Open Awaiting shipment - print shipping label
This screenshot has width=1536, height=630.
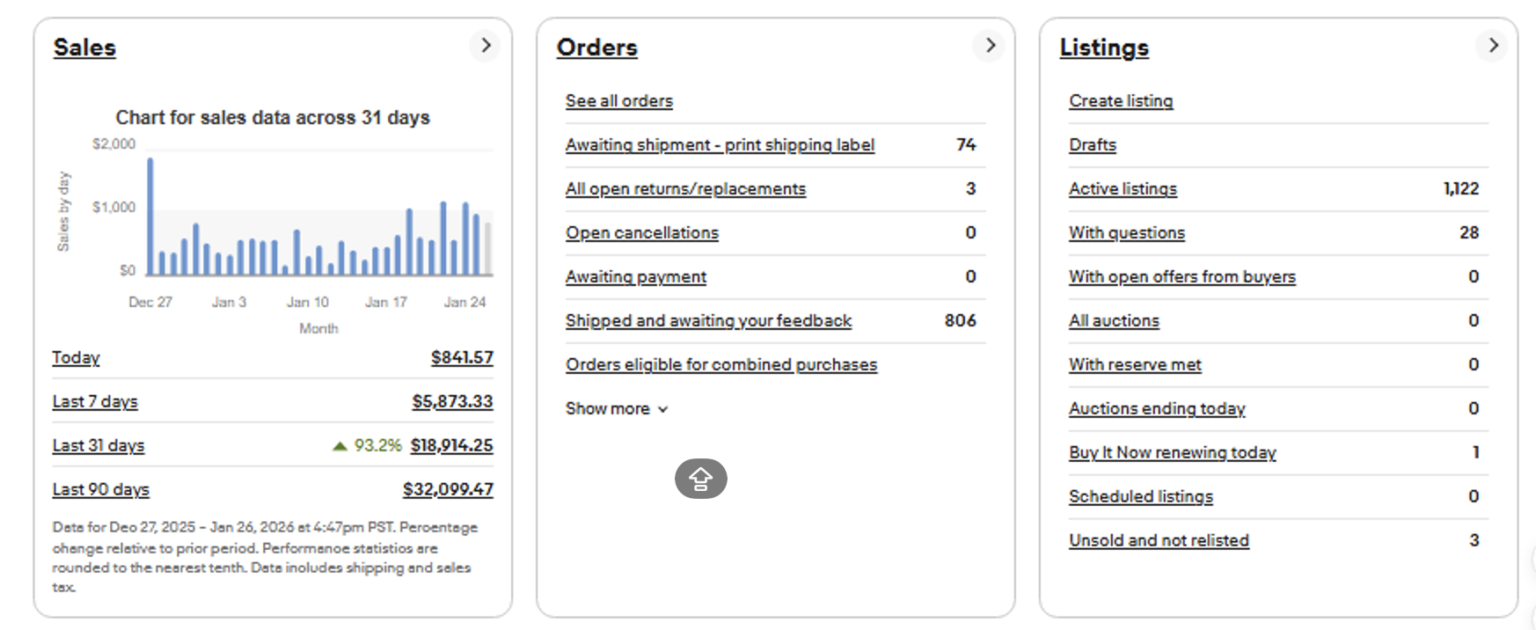point(719,145)
